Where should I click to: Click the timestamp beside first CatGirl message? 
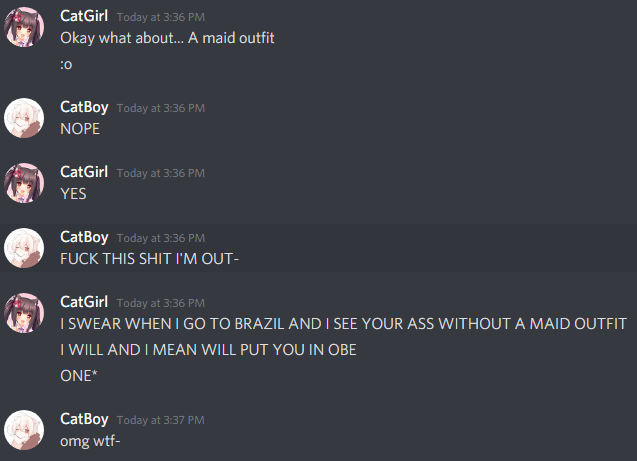point(161,17)
